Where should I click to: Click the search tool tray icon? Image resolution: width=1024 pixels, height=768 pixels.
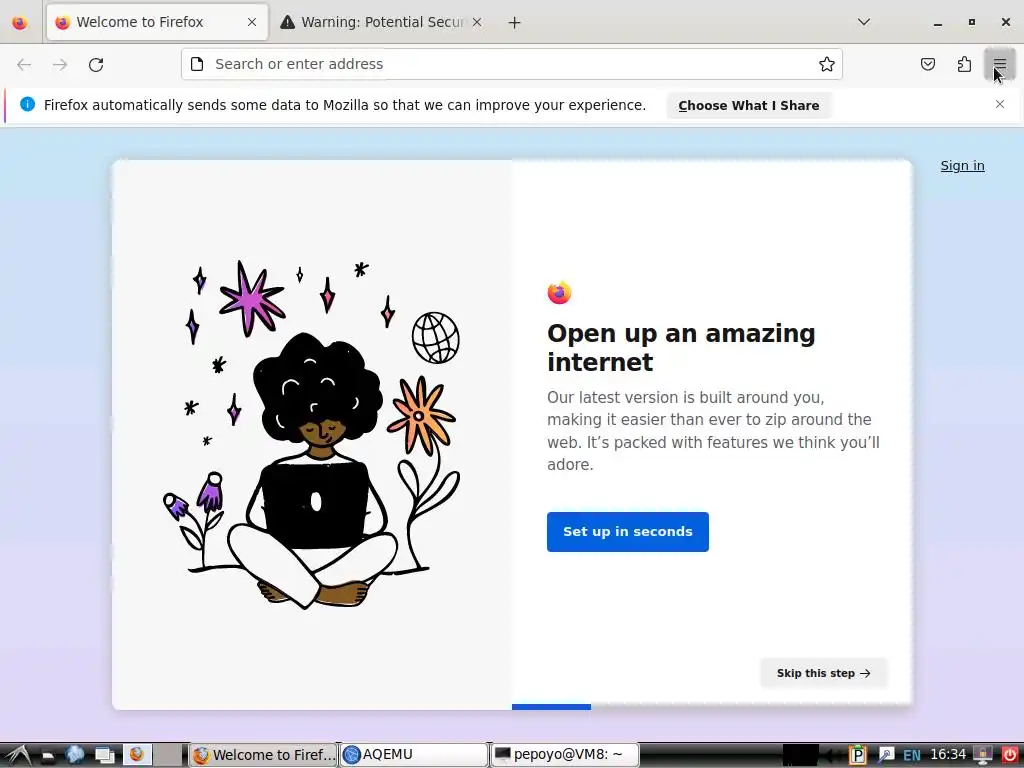coord(885,755)
